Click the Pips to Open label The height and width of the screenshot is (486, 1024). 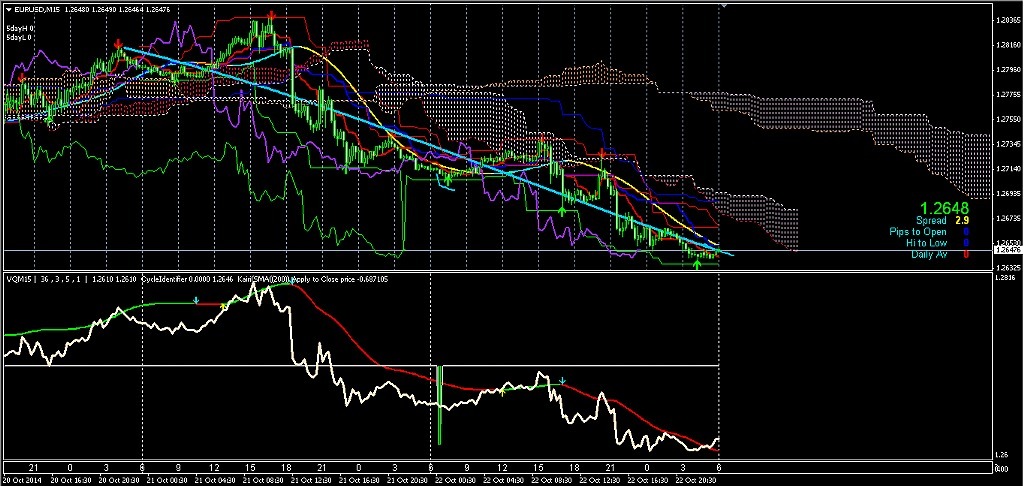point(918,232)
